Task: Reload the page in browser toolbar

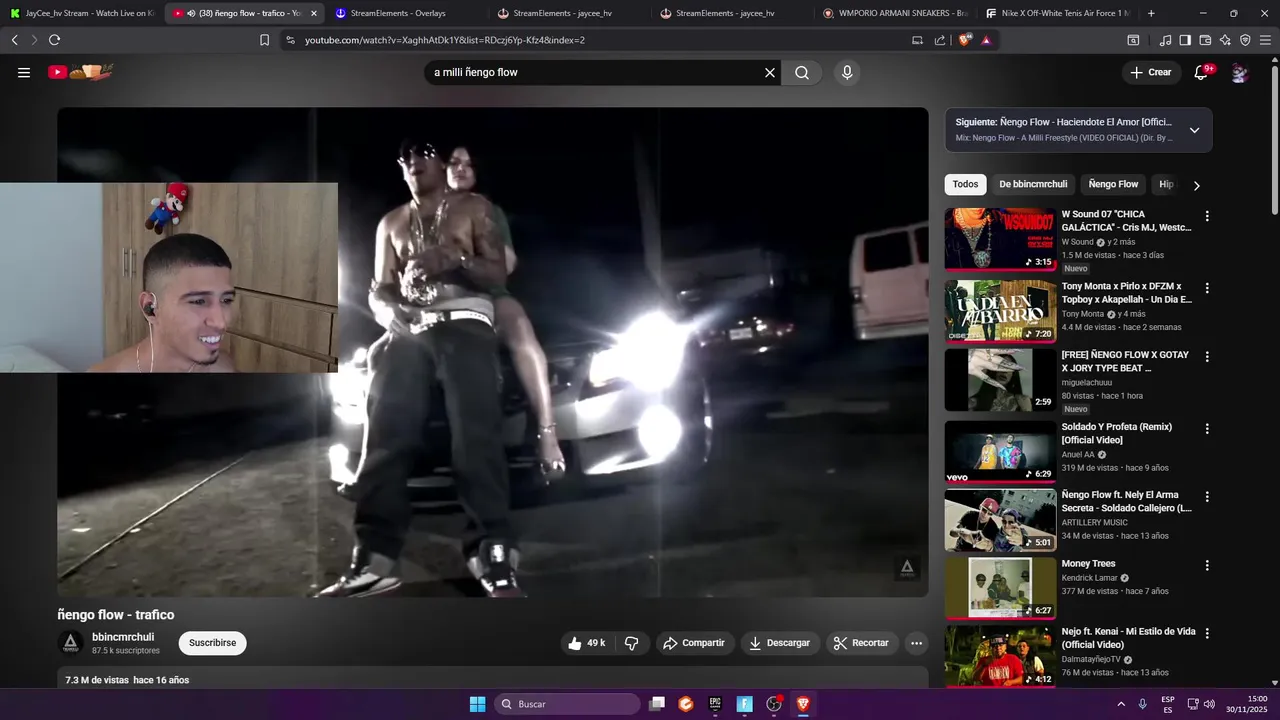Action: (x=54, y=40)
